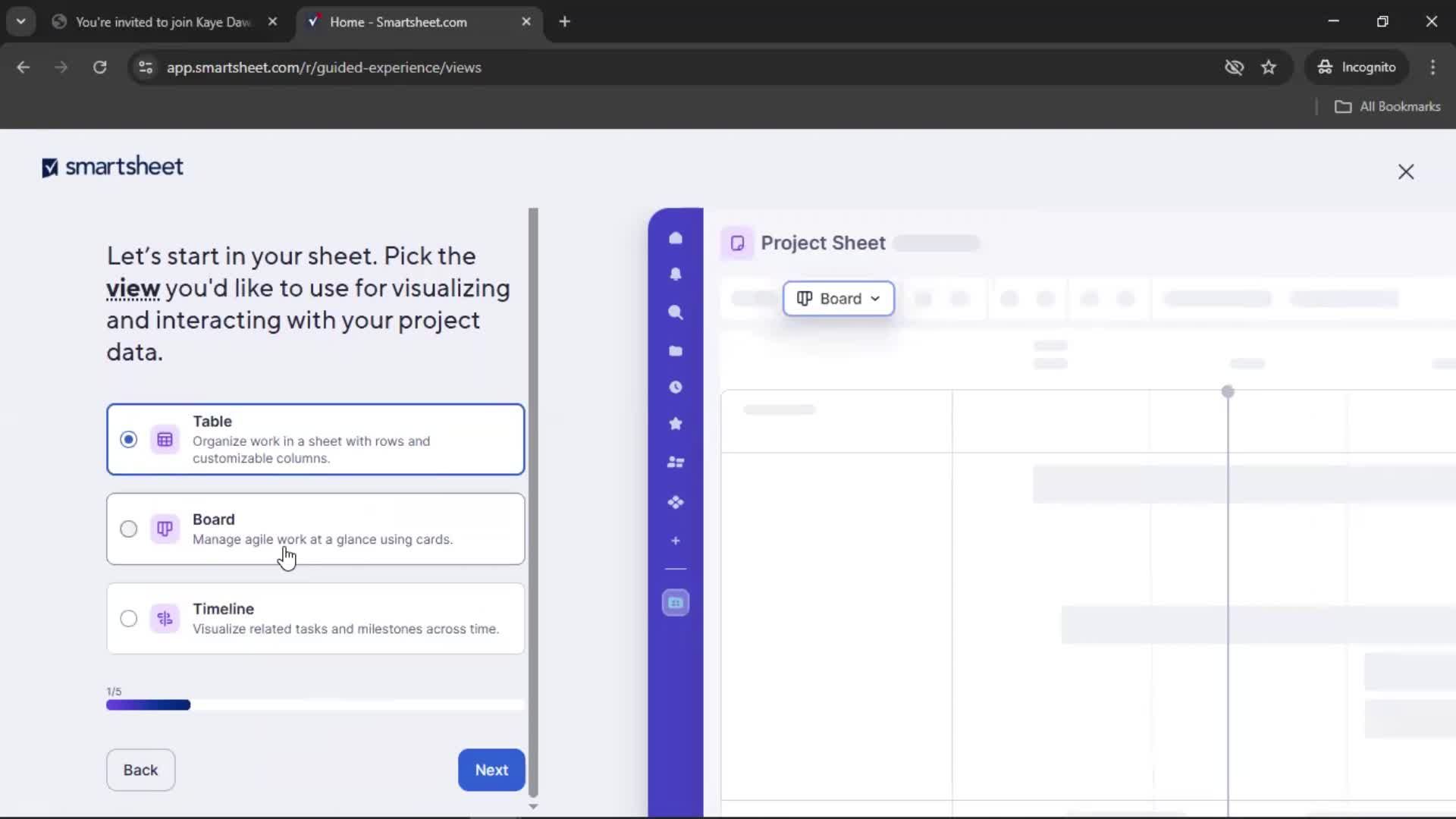Select the Timeline view radio button
This screenshot has width=1456, height=819.
tap(128, 618)
